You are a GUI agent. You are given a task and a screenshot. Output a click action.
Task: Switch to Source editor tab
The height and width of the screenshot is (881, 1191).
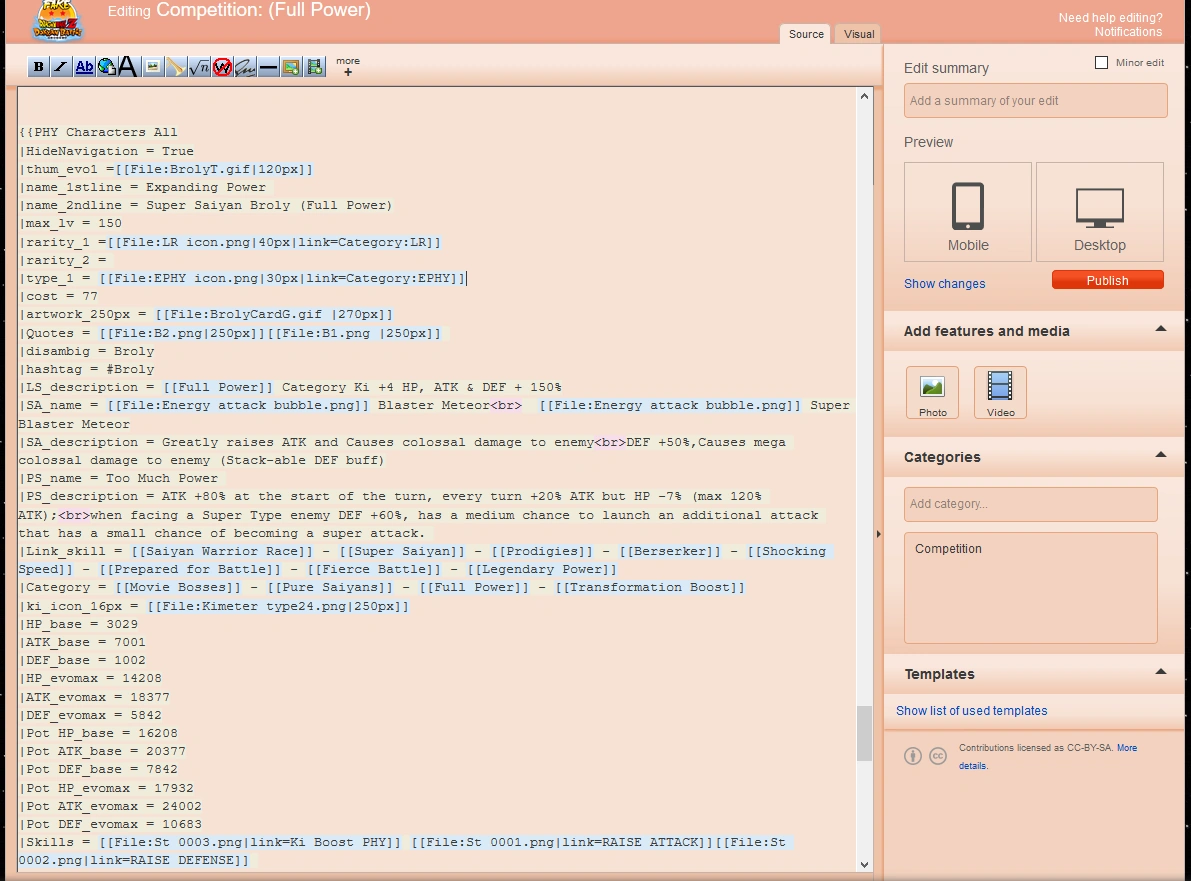806,34
